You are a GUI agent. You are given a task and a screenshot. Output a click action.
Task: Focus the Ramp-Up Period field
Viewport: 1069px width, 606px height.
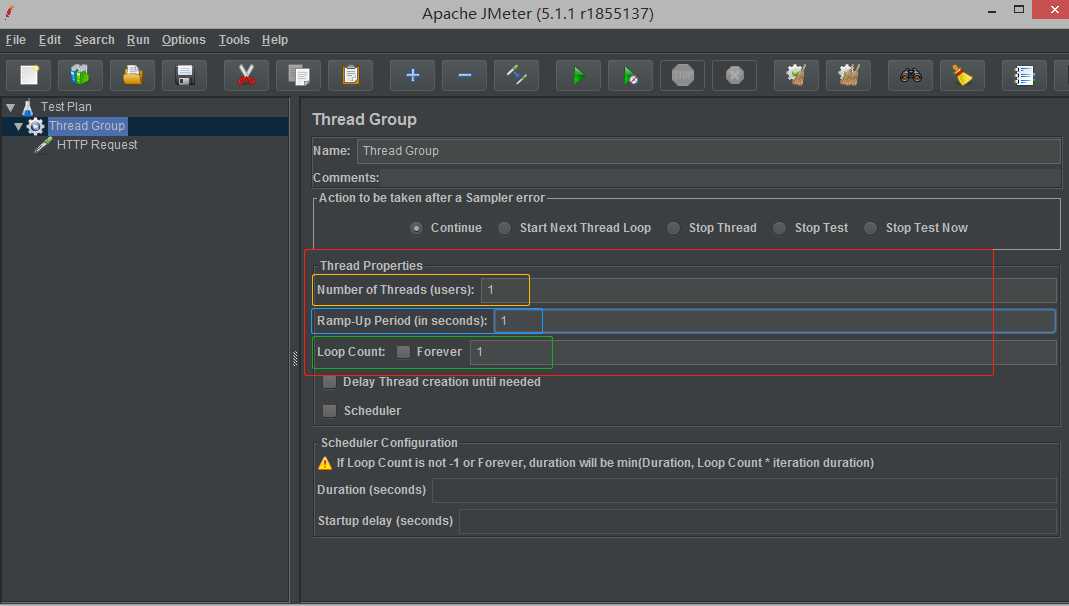(x=774, y=321)
